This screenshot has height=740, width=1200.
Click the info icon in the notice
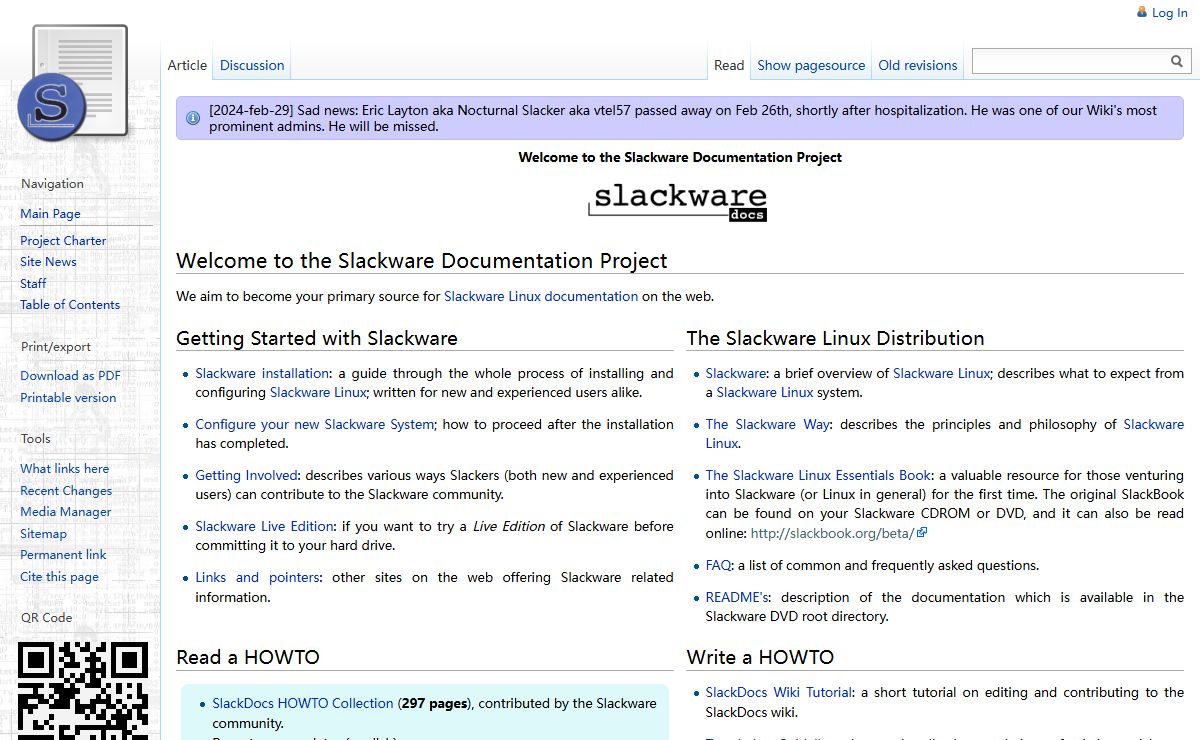click(x=193, y=119)
